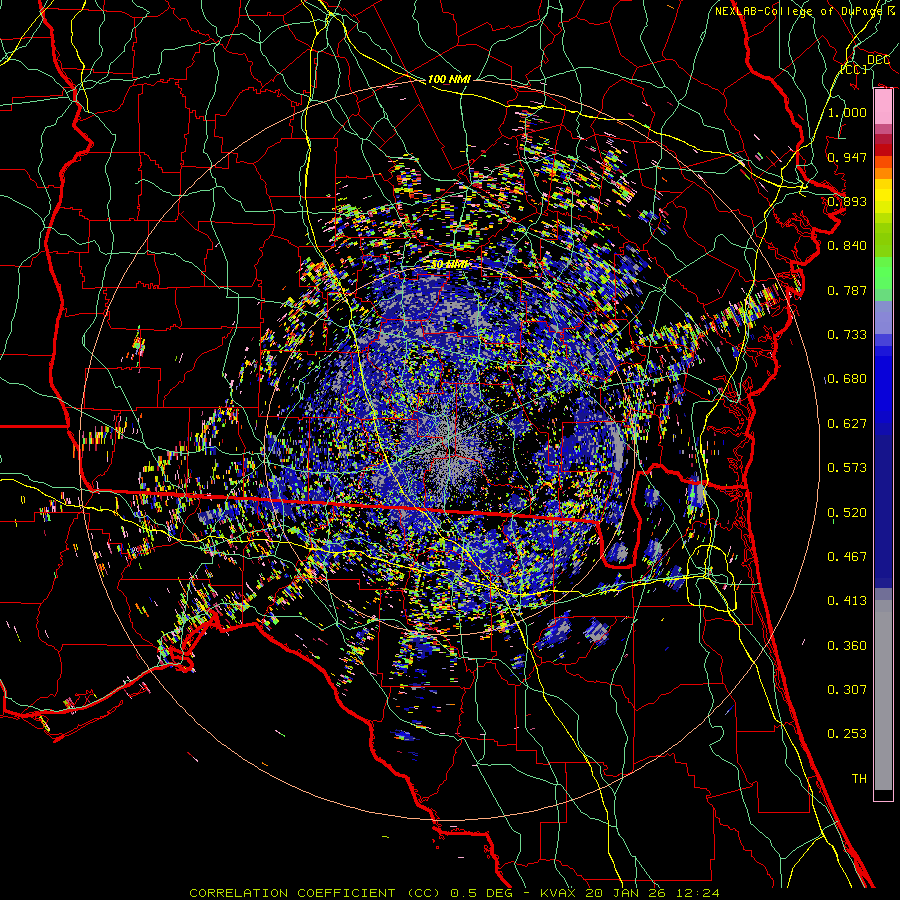Pick the bright green band of color bar

[x=883, y=274]
